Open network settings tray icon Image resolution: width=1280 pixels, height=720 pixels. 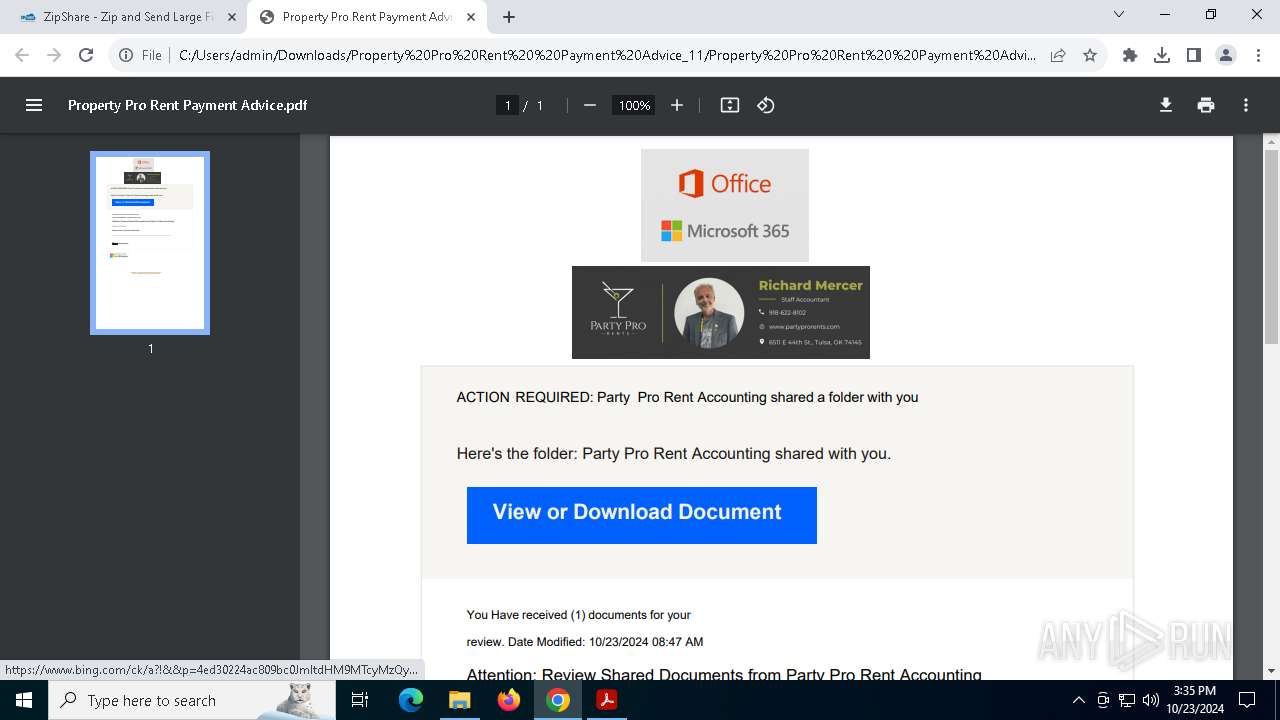[x=1127, y=700]
